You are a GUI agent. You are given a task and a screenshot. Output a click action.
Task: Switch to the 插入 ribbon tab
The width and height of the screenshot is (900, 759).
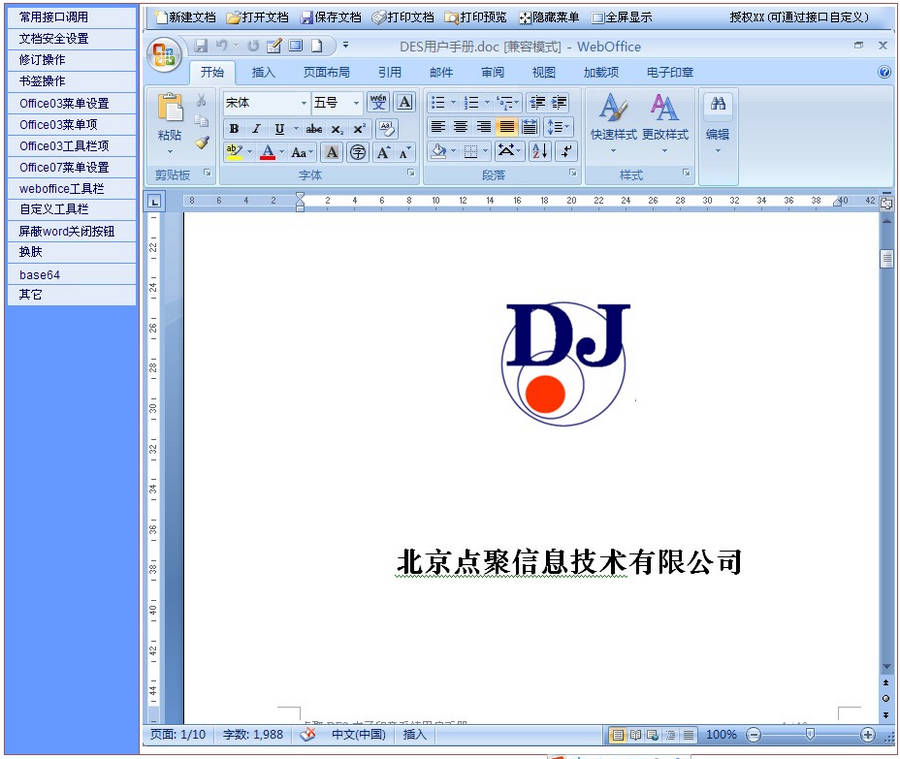click(263, 72)
